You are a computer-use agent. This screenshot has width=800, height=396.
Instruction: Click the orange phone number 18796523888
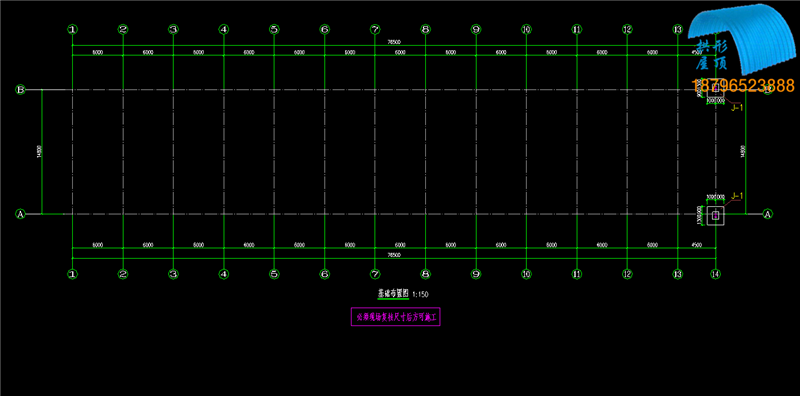pos(743,85)
